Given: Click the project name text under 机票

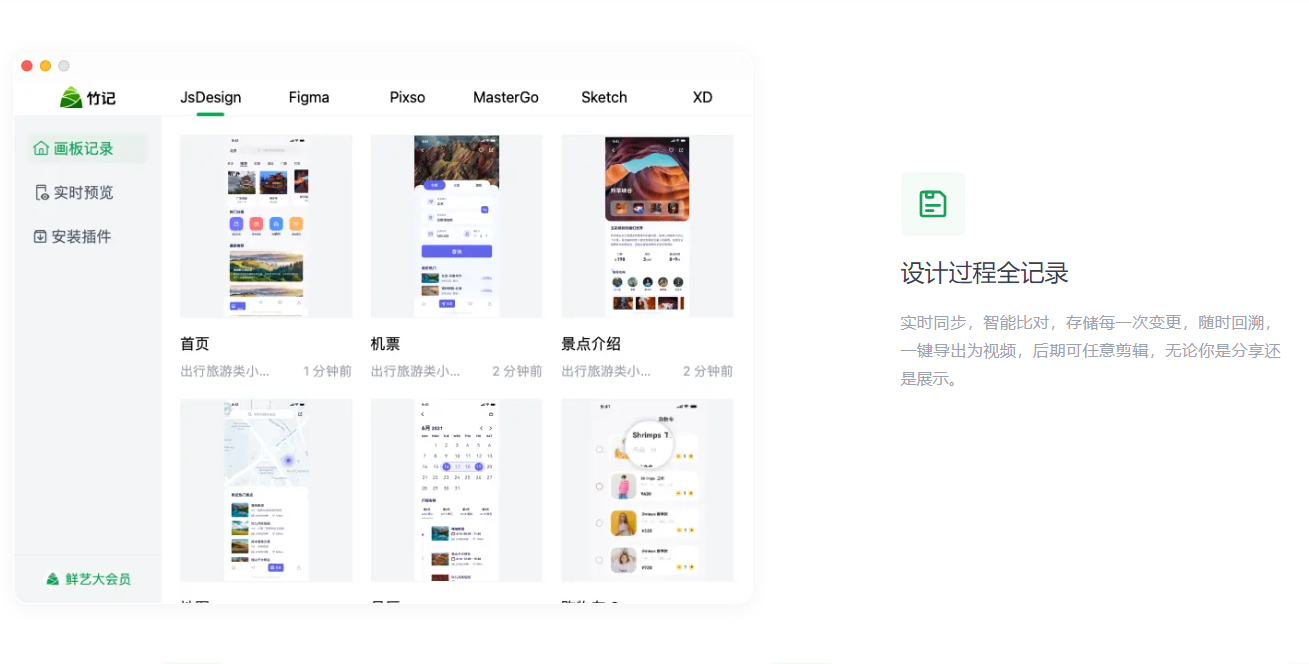Looking at the screenshot, I should (x=416, y=371).
